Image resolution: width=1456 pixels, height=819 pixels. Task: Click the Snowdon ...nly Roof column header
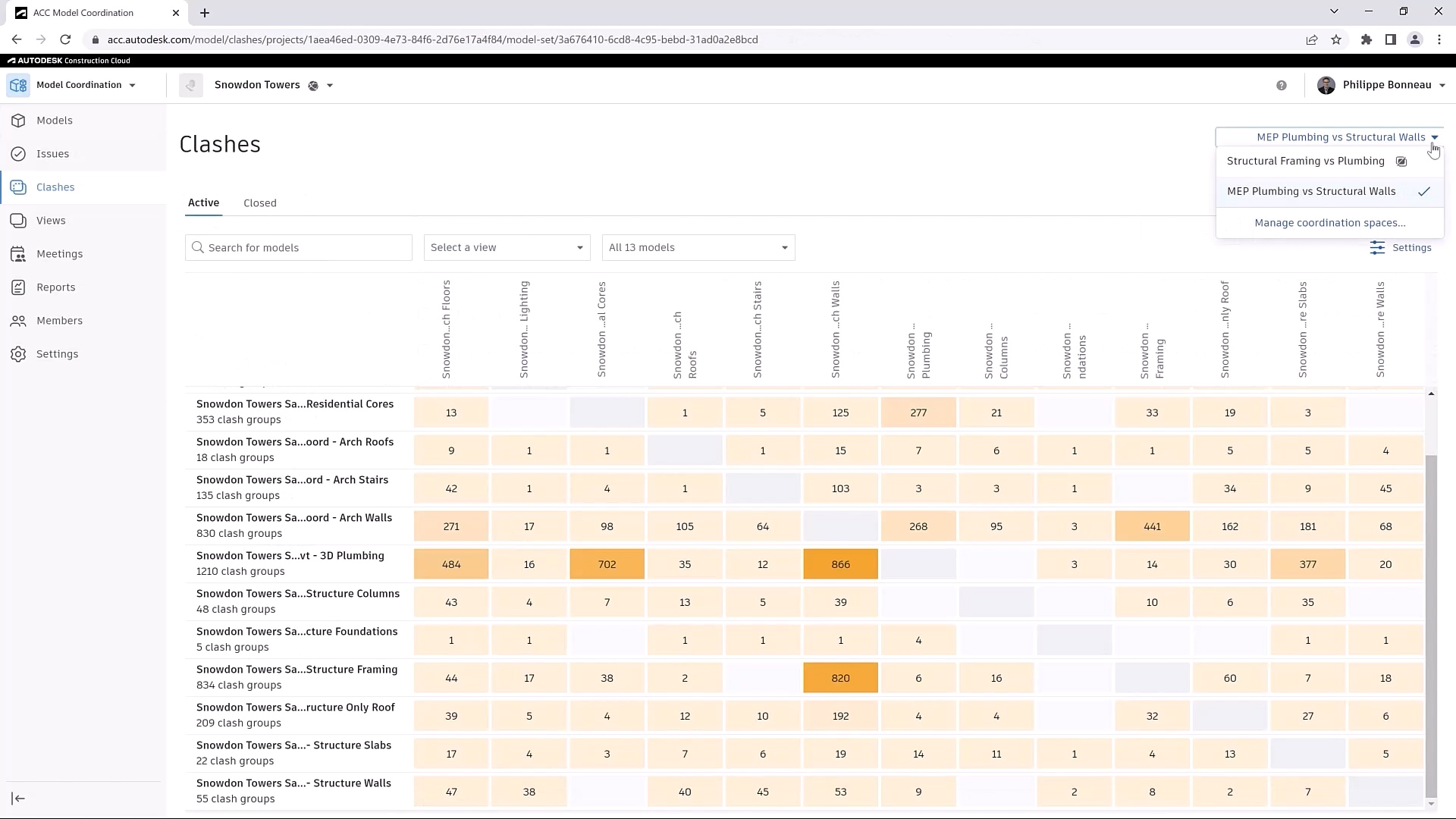pos(1225,330)
